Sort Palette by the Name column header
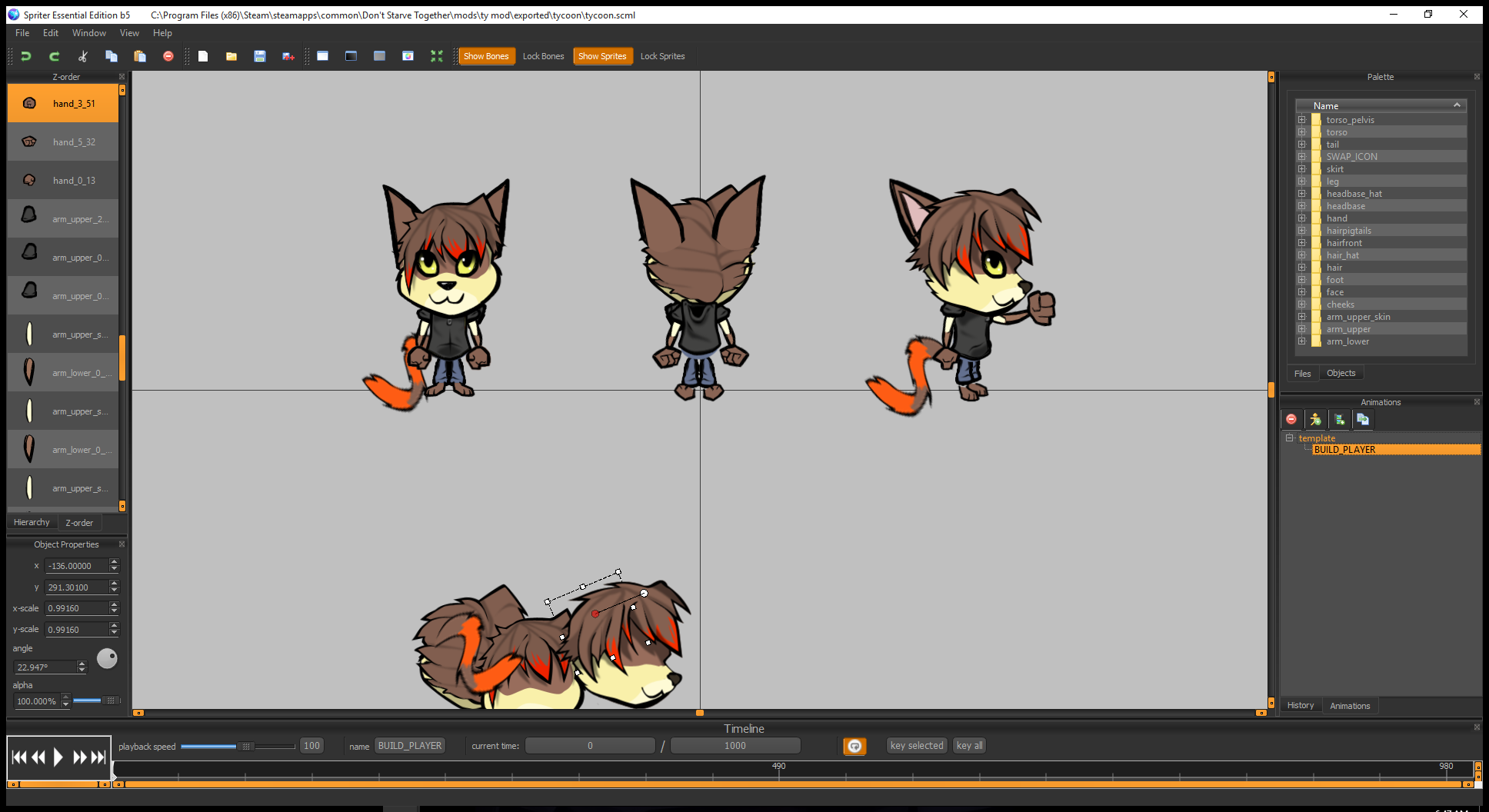The width and height of the screenshot is (1489, 812). tap(1381, 106)
